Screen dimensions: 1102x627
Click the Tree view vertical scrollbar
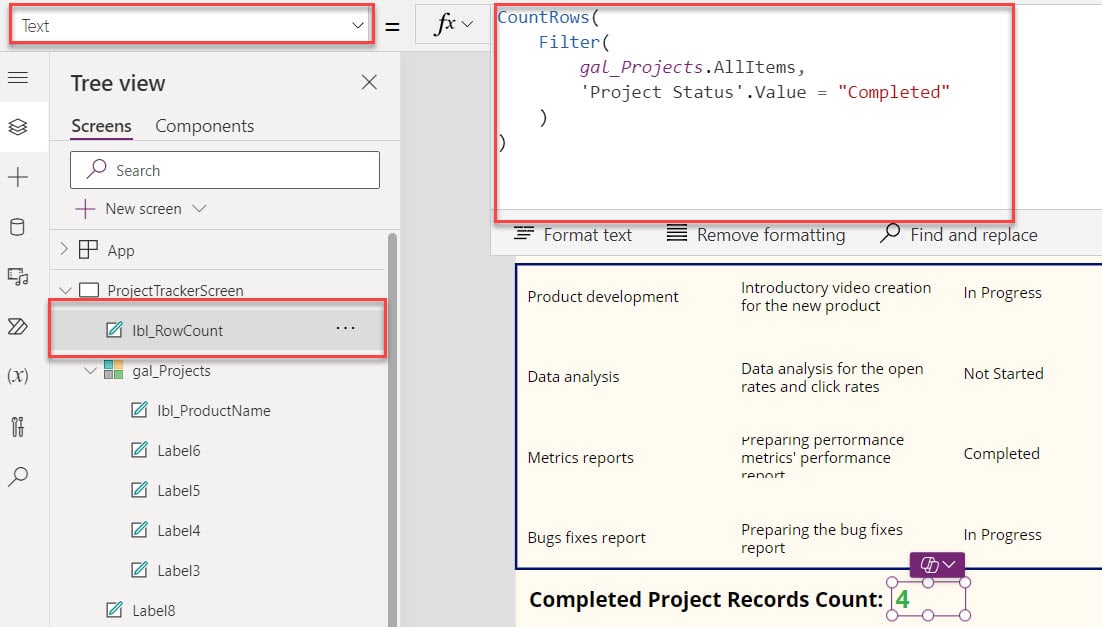(x=392, y=429)
